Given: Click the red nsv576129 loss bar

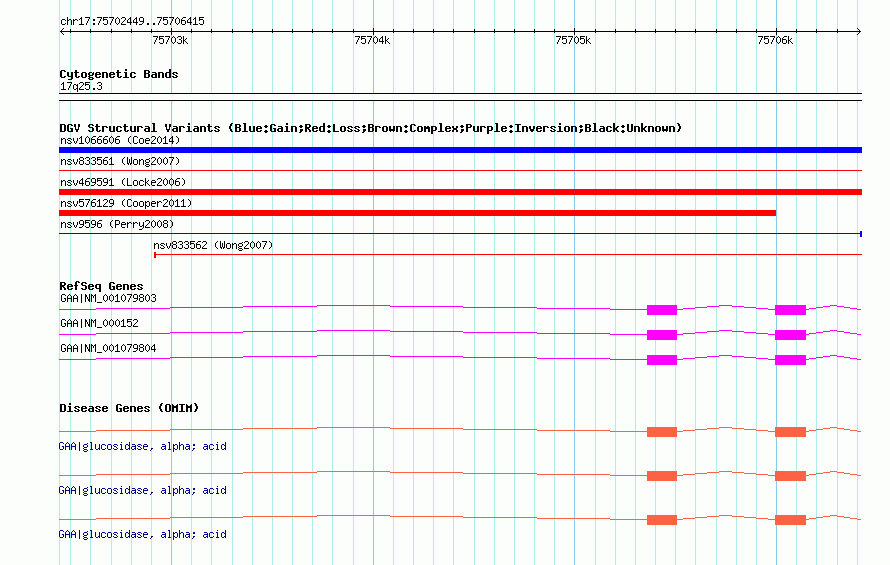Looking at the screenshot, I should [x=417, y=213].
